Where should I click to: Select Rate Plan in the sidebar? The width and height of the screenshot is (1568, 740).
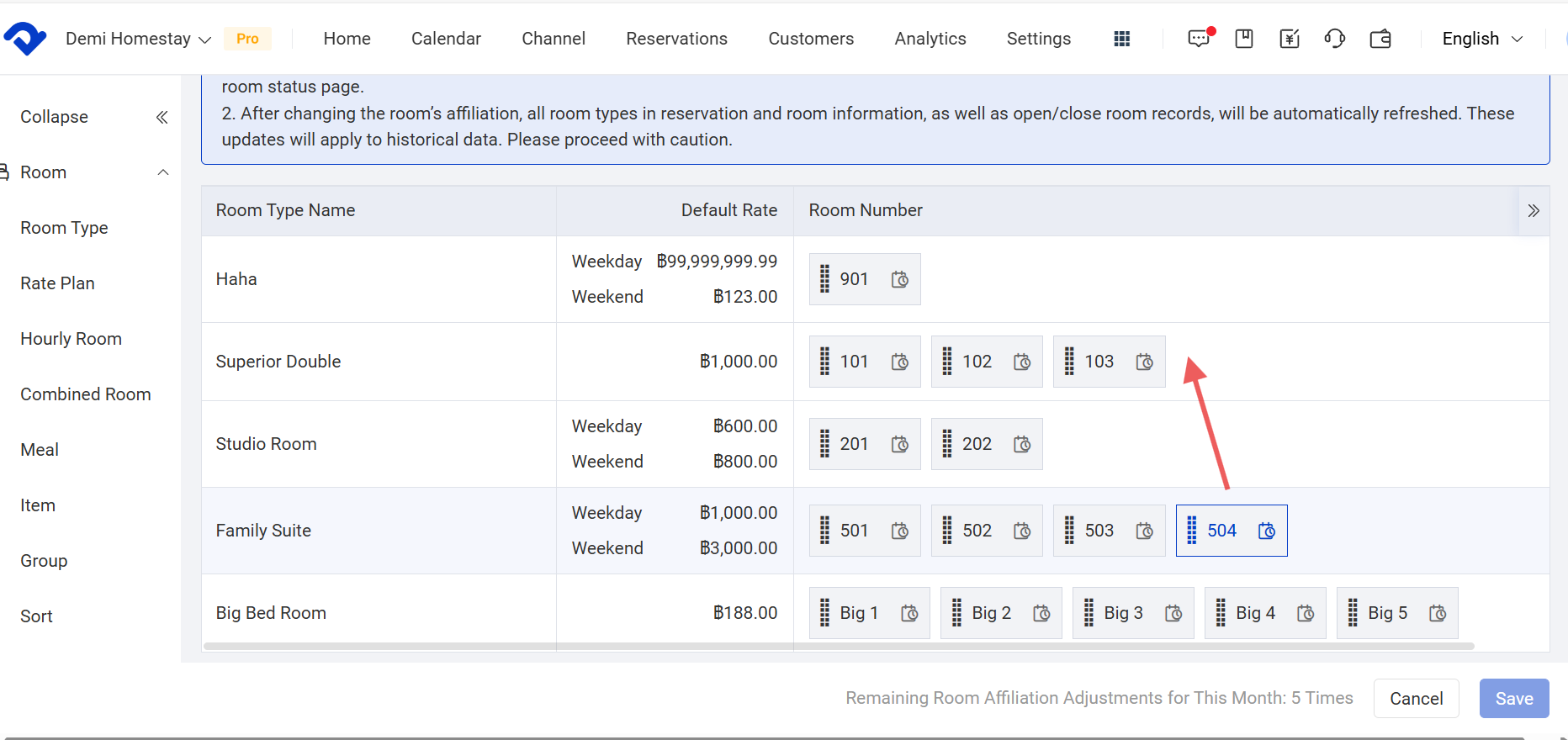(57, 283)
